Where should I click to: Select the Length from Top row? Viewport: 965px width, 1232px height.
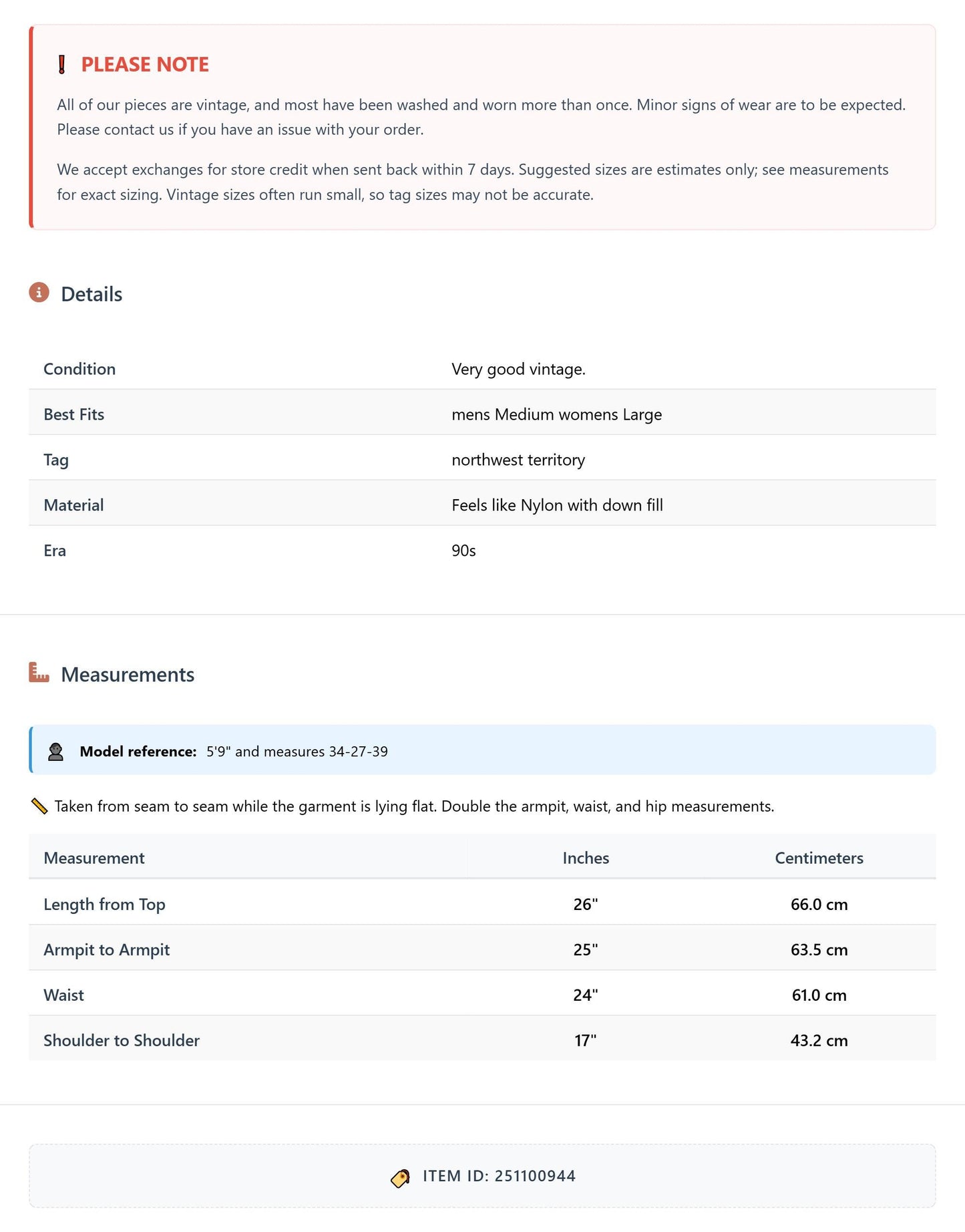(482, 904)
